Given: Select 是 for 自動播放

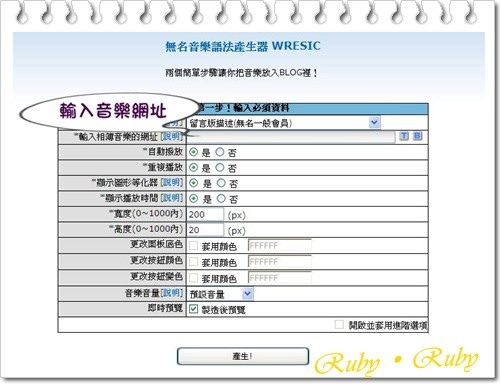Looking at the screenshot, I should (x=194, y=152).
